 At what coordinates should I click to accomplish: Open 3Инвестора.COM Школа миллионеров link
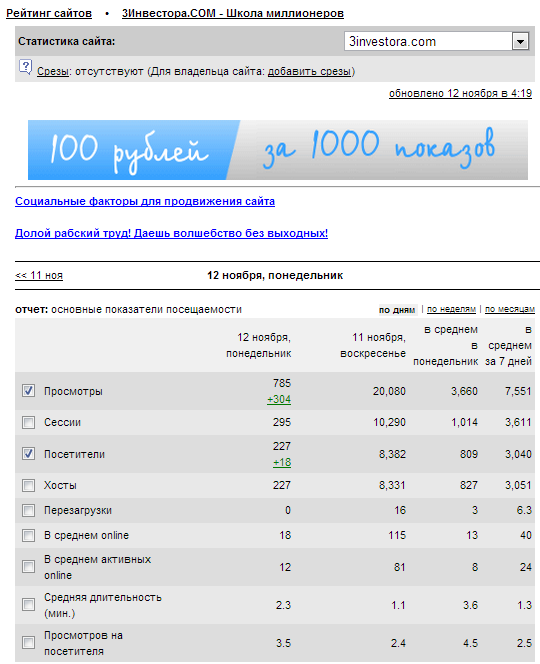tap(233, 14)
